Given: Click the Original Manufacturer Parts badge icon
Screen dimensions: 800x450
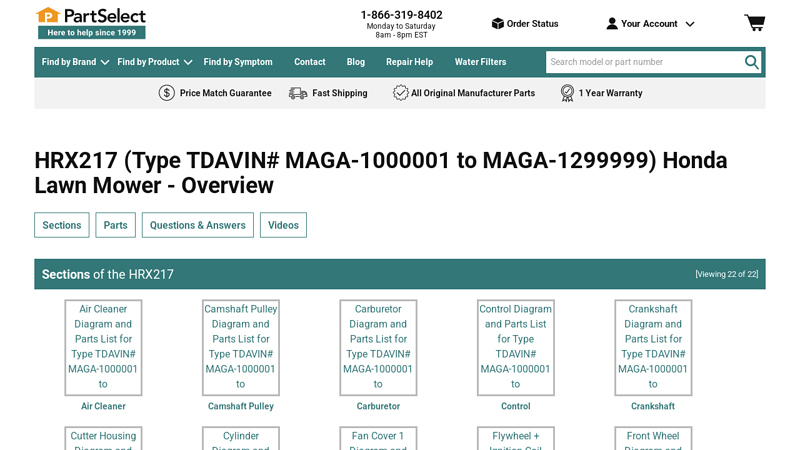Looking at the screenshot, I should pos(400,93).
